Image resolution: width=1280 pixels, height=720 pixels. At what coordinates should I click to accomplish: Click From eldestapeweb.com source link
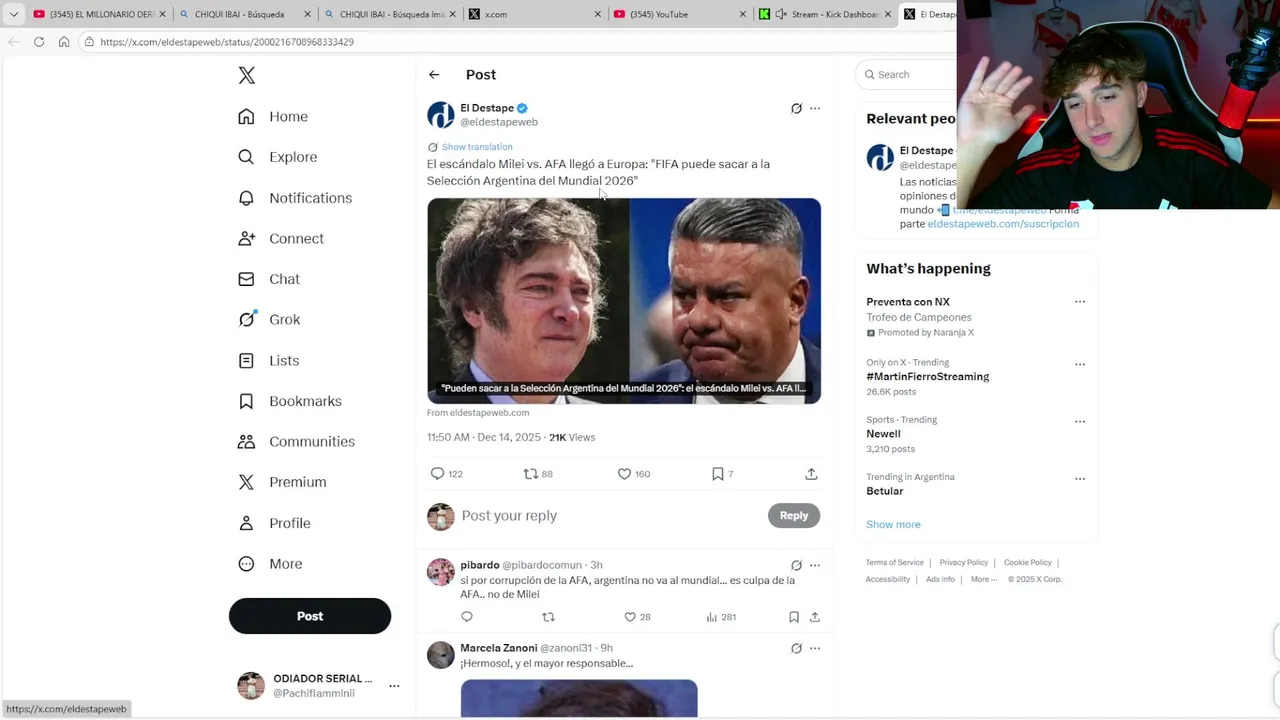478,412
